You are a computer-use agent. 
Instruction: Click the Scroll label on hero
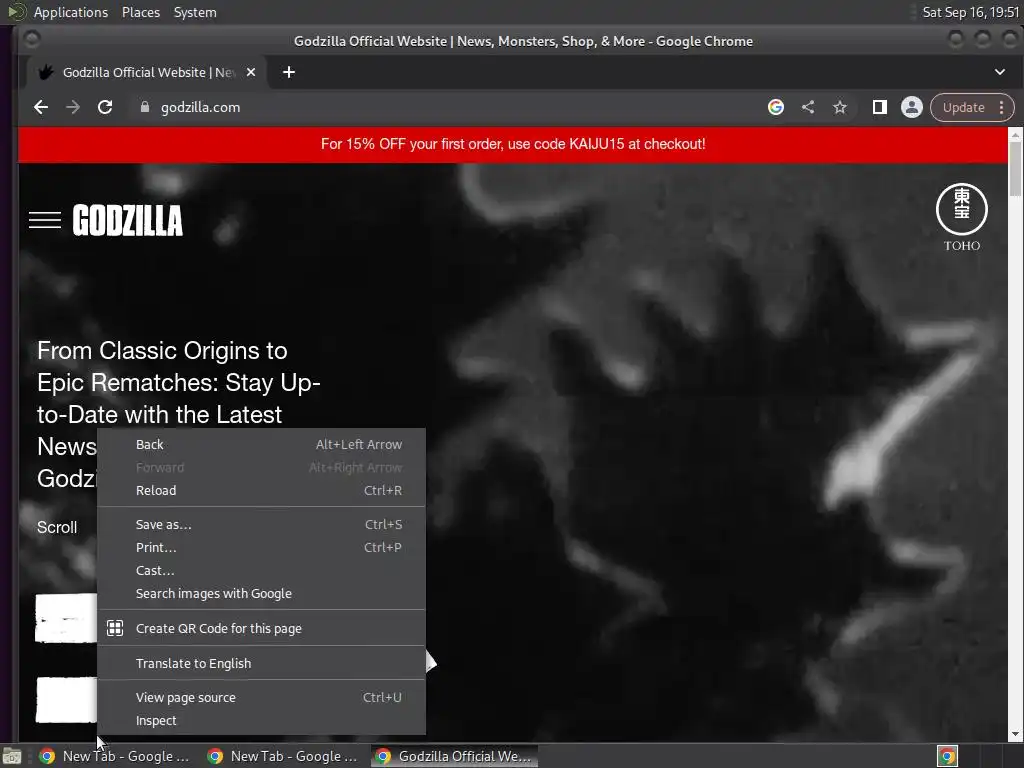click(57, 528)
